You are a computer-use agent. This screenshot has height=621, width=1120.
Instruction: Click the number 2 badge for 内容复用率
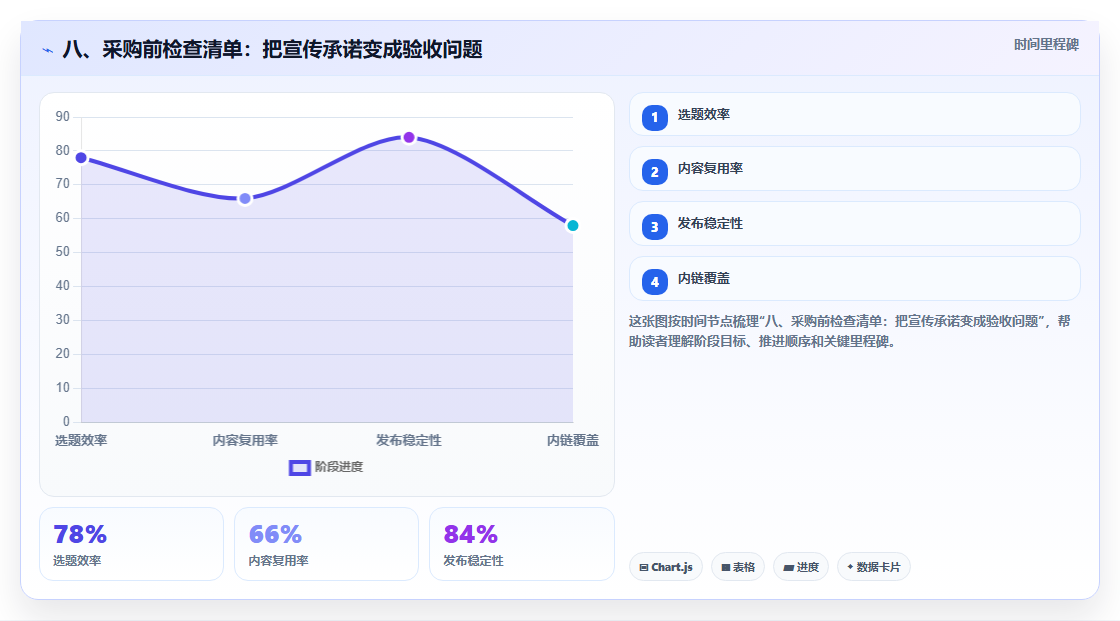654,172
